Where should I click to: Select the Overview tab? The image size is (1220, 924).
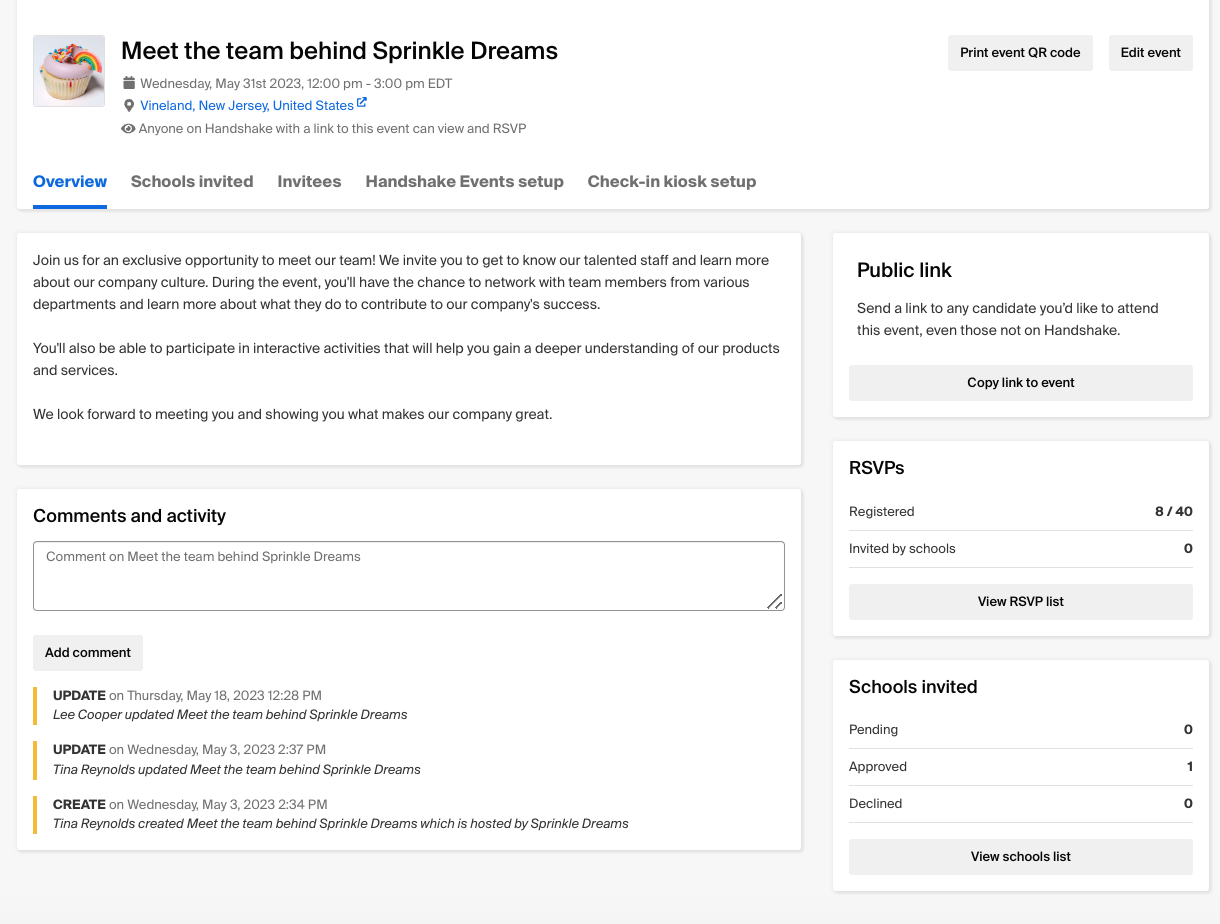coord(69,182)
